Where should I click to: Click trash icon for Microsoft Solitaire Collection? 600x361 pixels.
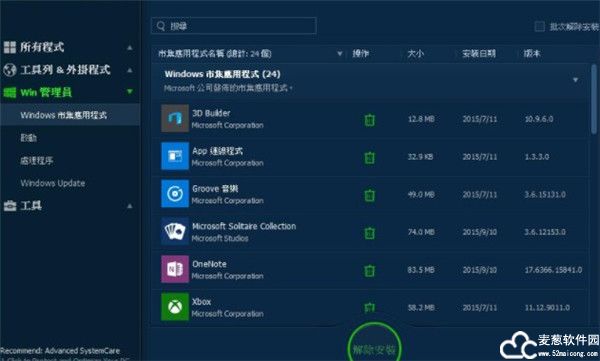(x=369, y=233)
